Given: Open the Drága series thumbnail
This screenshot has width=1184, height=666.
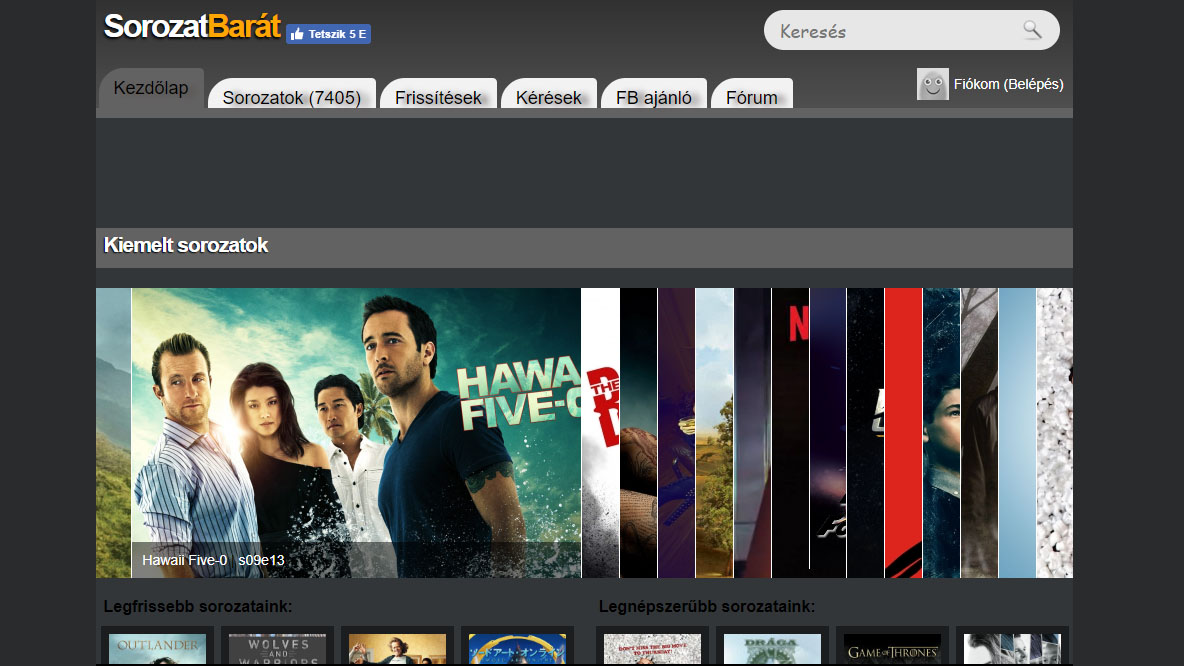Looking at the screenshot, I should point(772,649).
